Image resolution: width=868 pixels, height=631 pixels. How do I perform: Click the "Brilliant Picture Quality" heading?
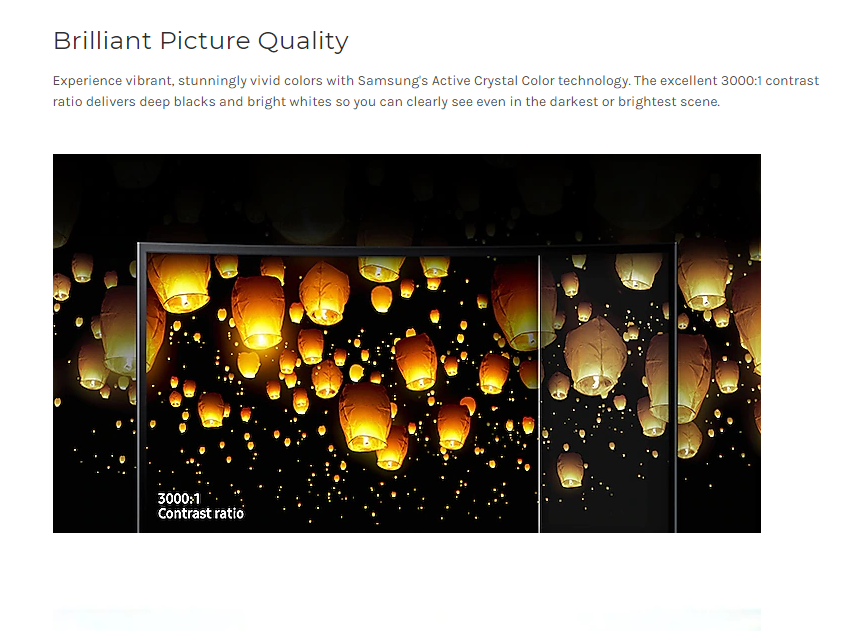[x=200, y=41]
